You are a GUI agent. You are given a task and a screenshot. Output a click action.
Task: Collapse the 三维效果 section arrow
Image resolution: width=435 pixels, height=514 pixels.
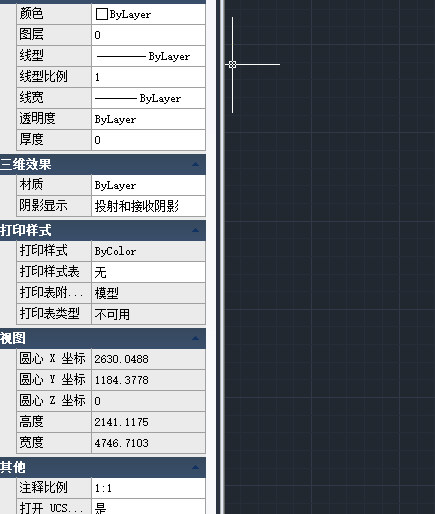195,164
